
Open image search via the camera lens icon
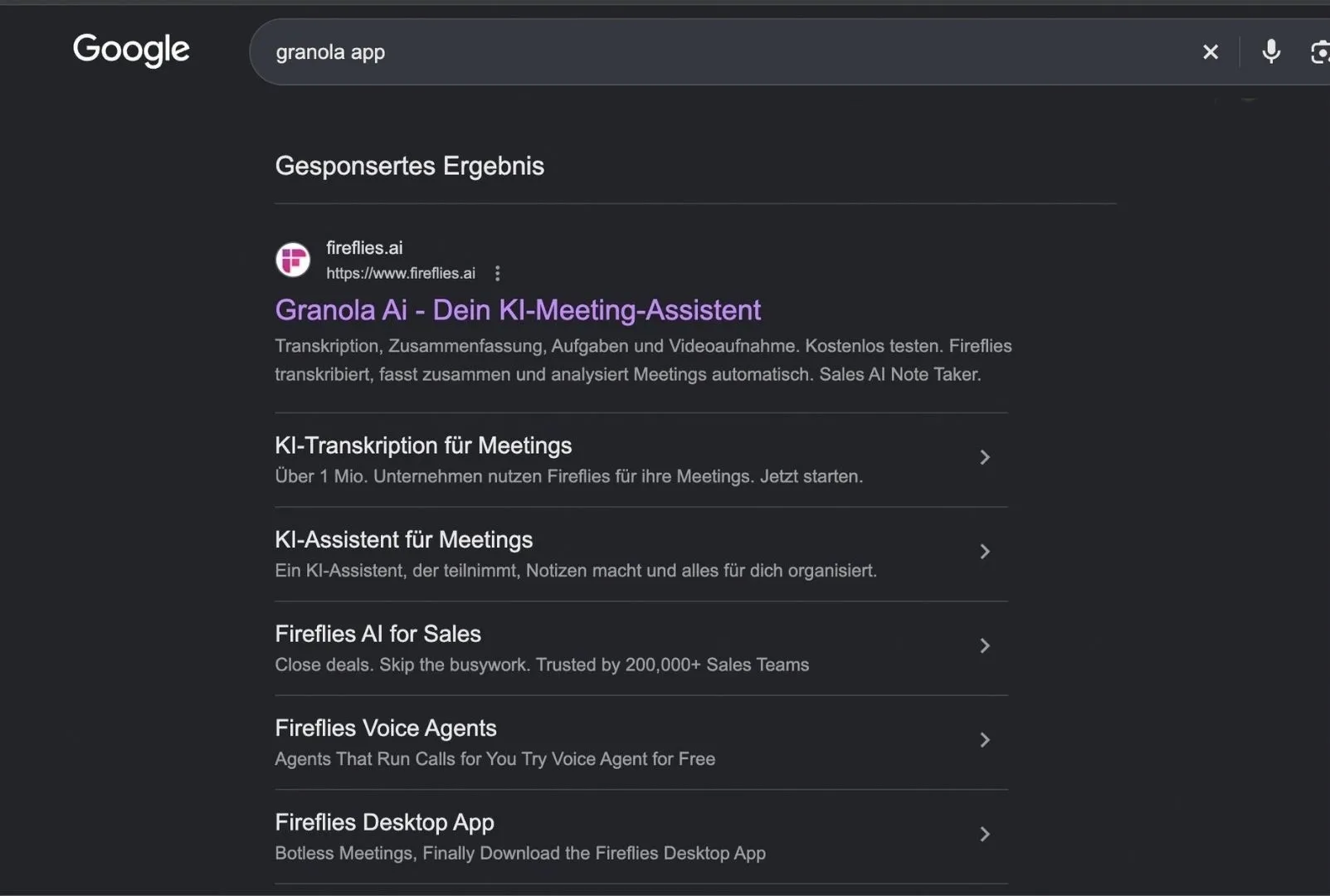pyautogui.click(x=1320, y=52)
